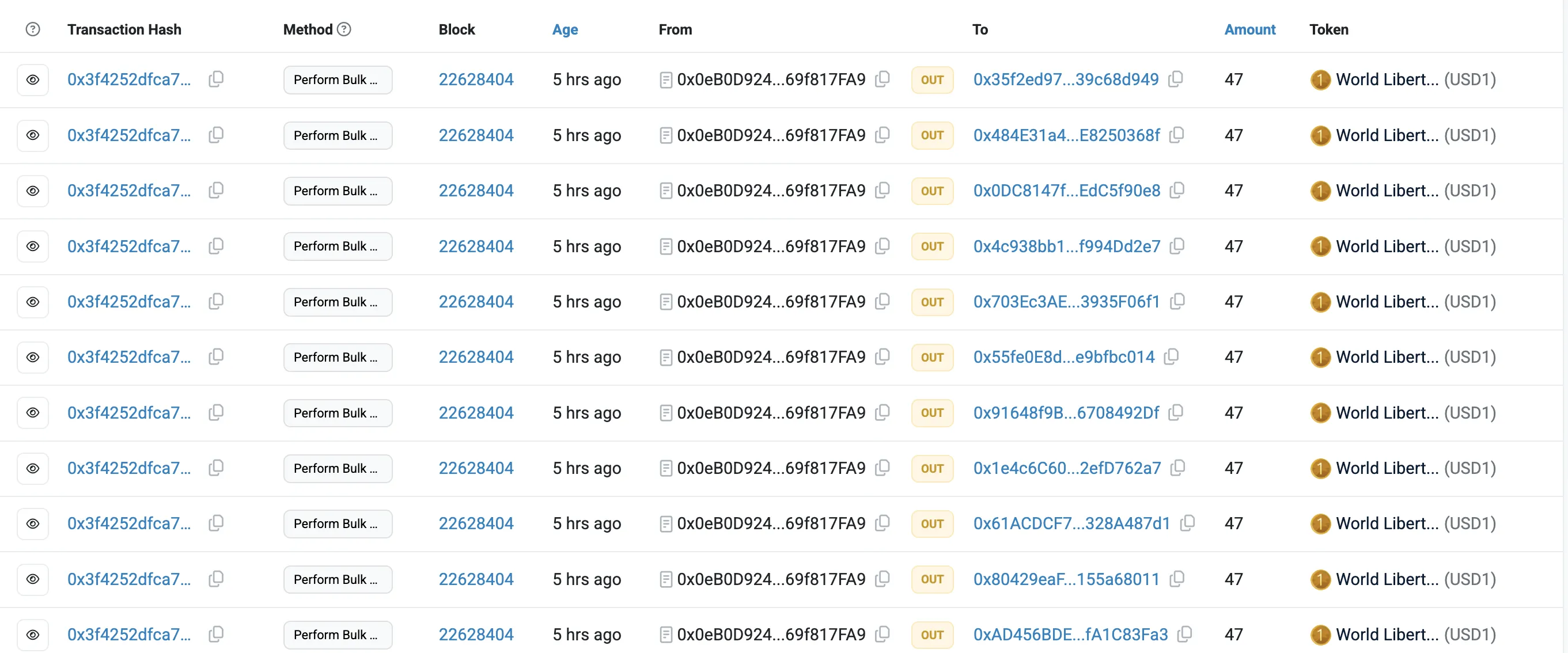Toggle eye preview for last visible row
The image size is (1568, 653).
pos(33,634)
